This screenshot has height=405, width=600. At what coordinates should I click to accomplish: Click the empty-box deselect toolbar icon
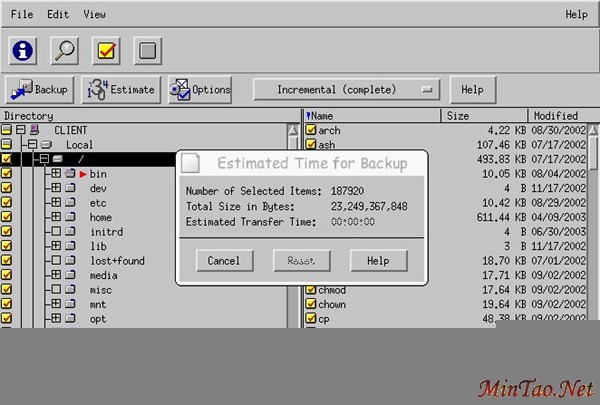point(148,51)
